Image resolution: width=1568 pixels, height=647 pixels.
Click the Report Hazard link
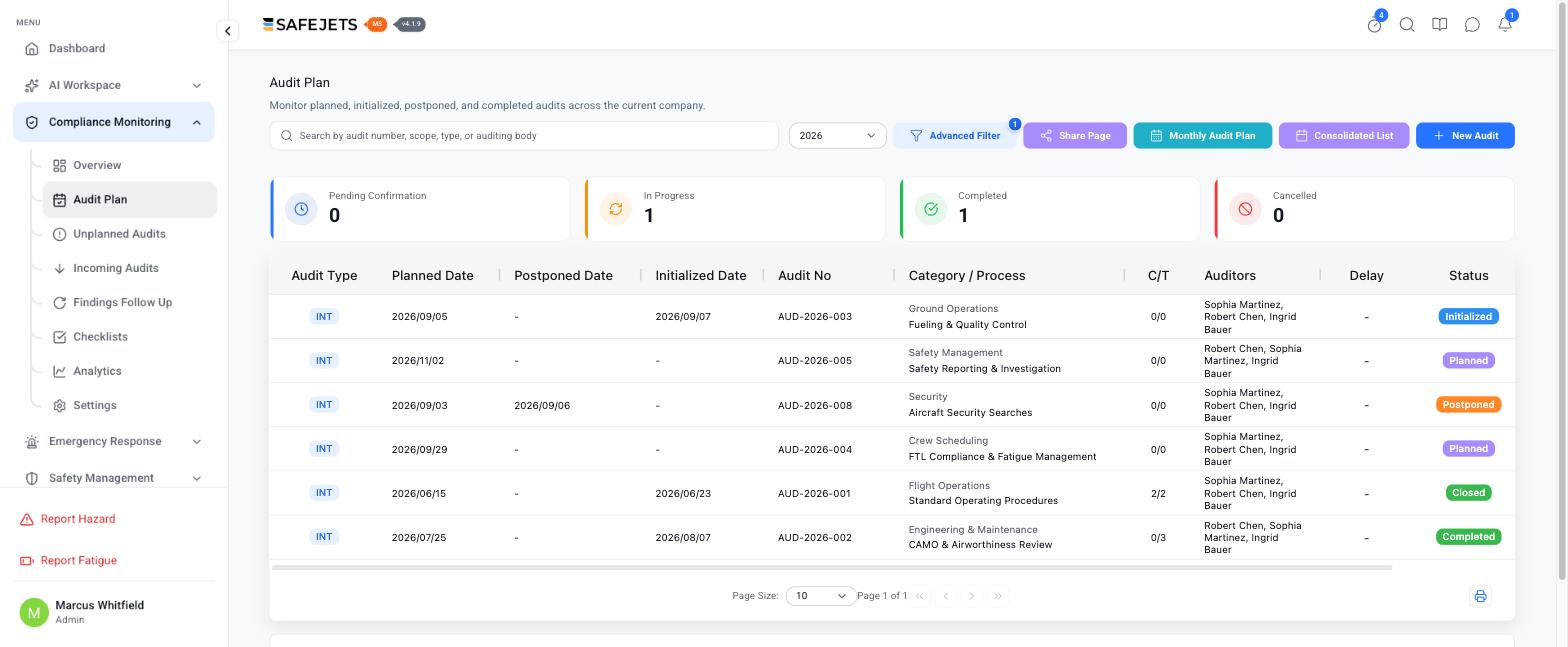click(68, 519)
